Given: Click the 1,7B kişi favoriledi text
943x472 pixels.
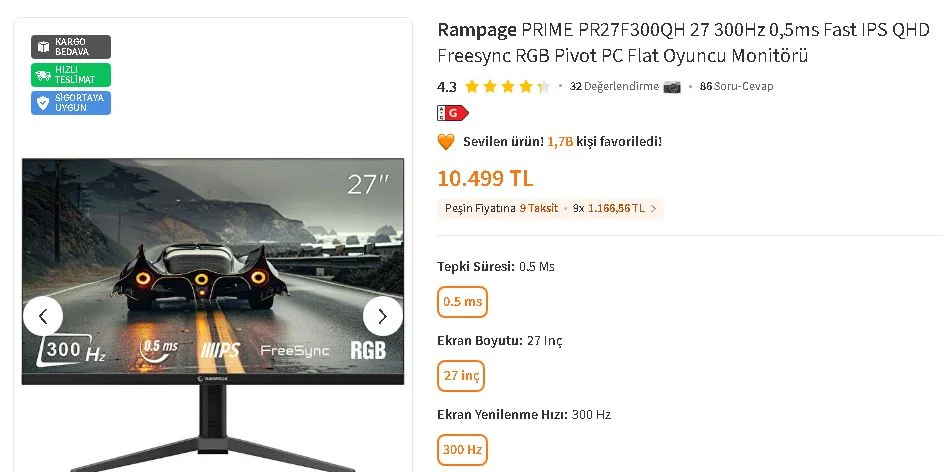Looking at the screenshot, I should pyautogui.click(x=604, y=142).
